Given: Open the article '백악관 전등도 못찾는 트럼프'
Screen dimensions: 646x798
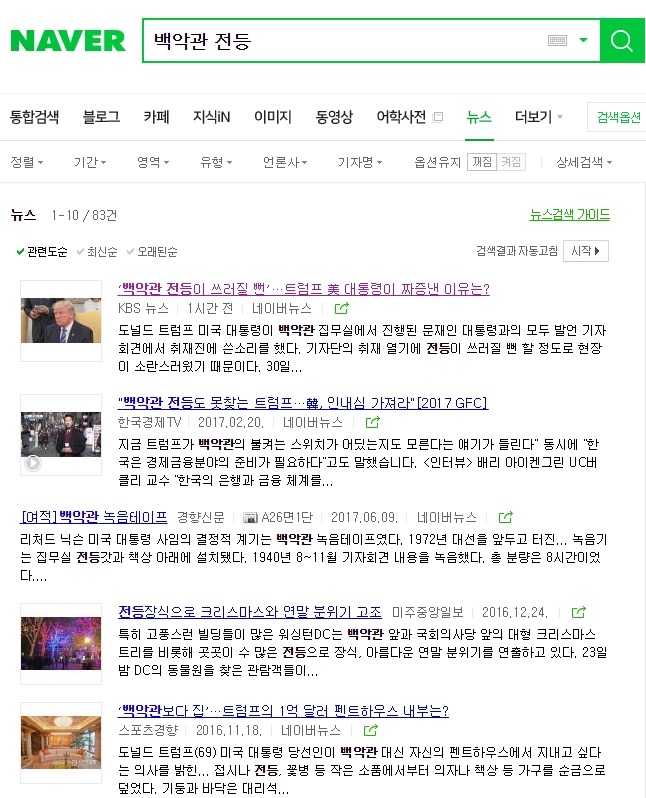Looking at the screenshot, I should 303,403.
